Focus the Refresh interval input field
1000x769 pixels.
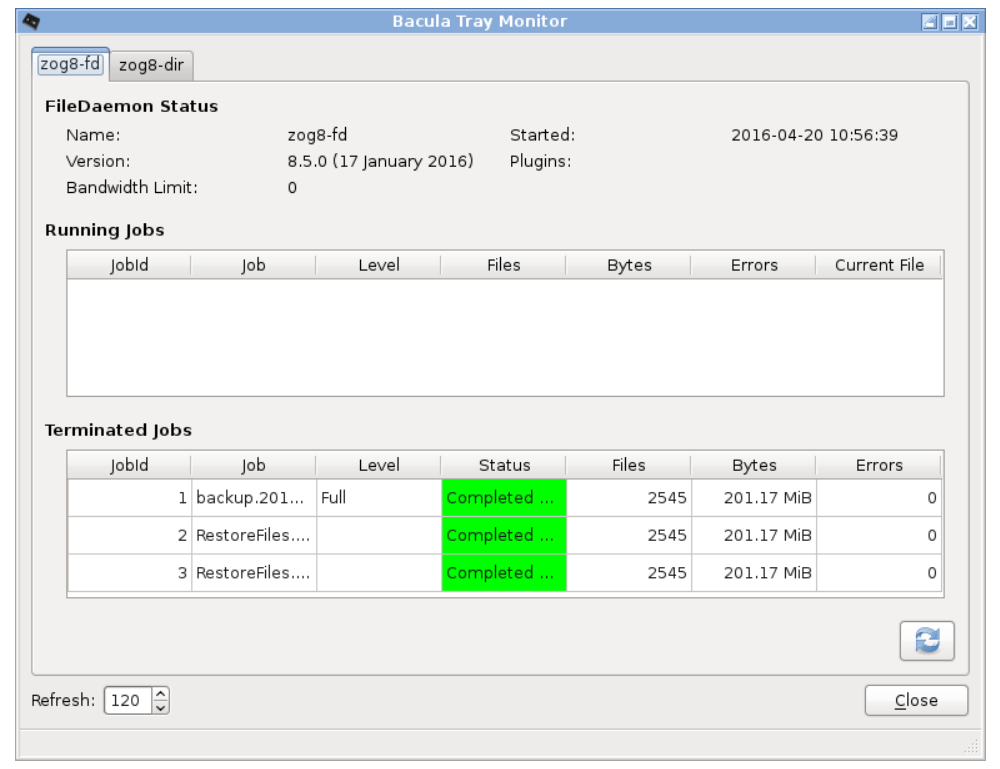[126, 701]
